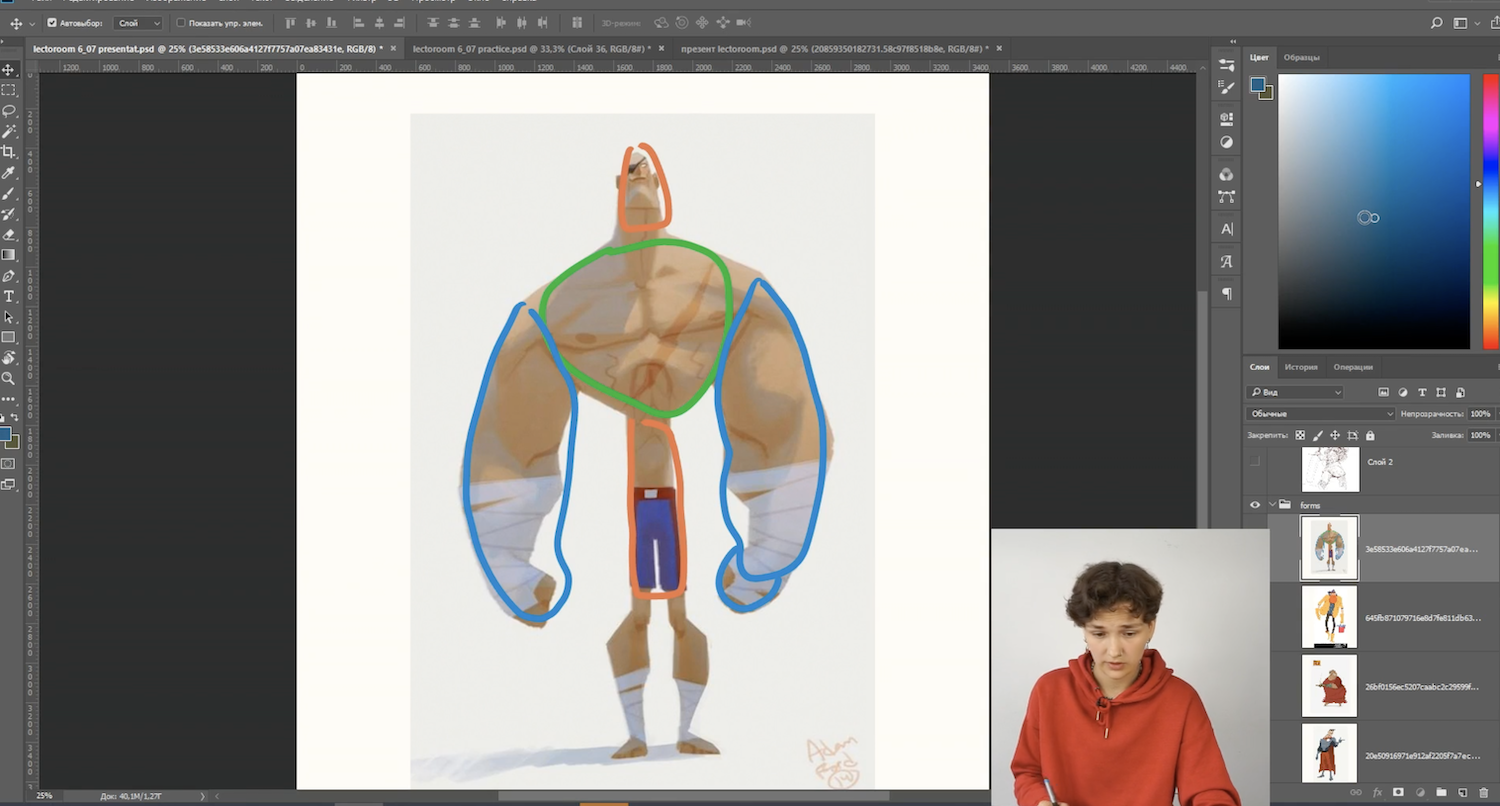This screenshot has width=1500, height=806.
Task: Open the Слой auto-select dropdown
Action: coord(138,23)
